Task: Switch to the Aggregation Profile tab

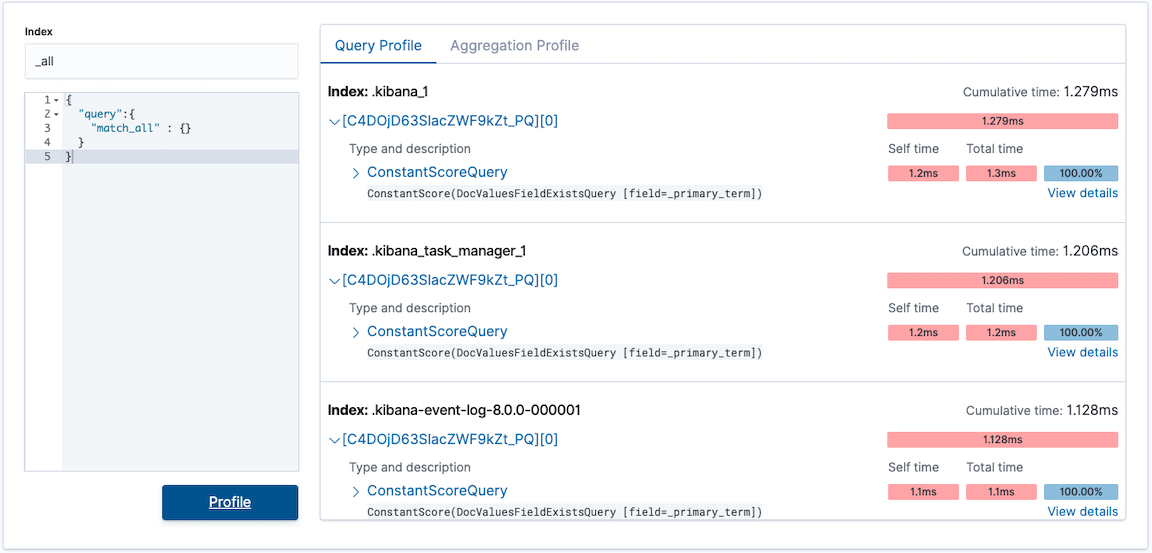Action: tap(514, 46)
